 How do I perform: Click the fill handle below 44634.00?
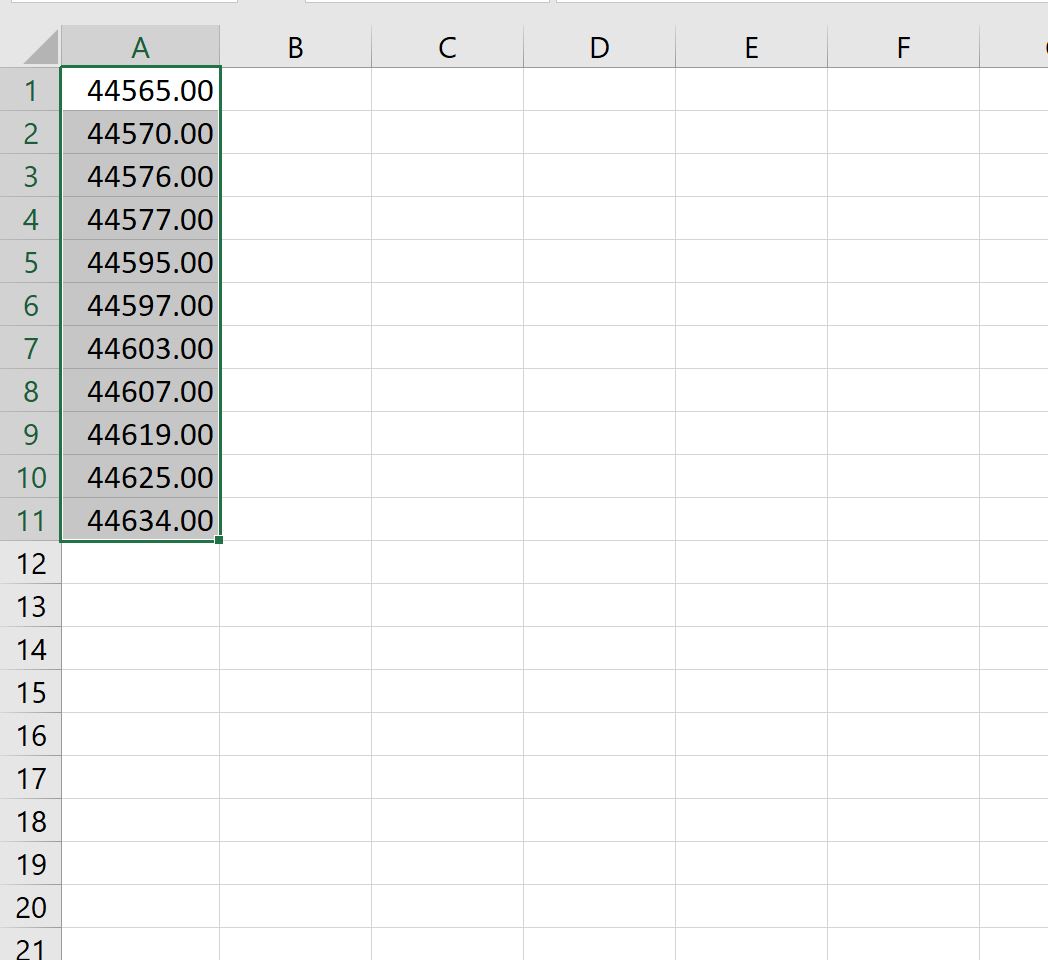click(219, 540)
